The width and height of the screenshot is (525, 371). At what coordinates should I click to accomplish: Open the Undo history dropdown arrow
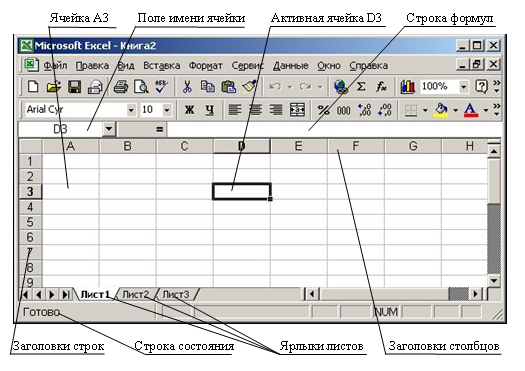290,87
